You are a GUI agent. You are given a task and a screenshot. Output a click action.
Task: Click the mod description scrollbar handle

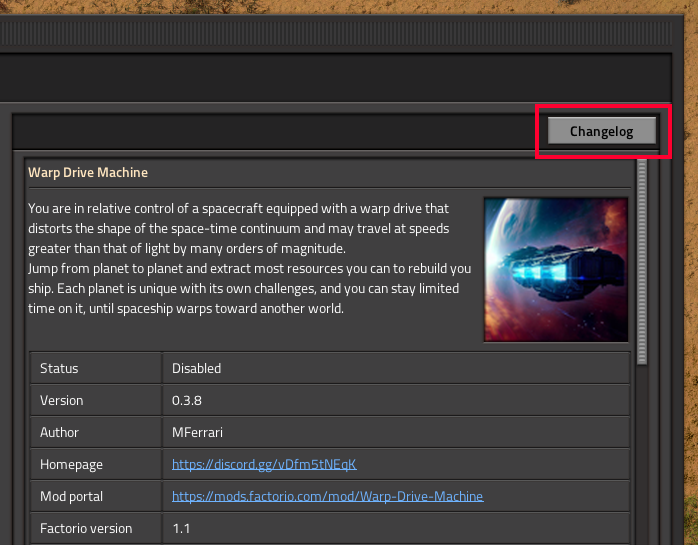(641, 262)
